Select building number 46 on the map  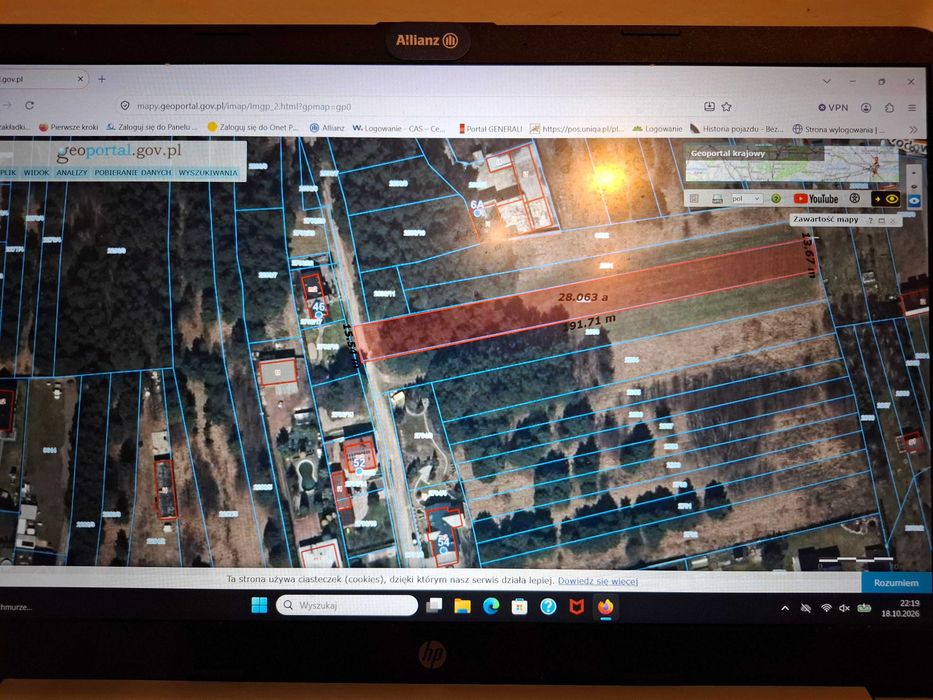tap(318, 307)
